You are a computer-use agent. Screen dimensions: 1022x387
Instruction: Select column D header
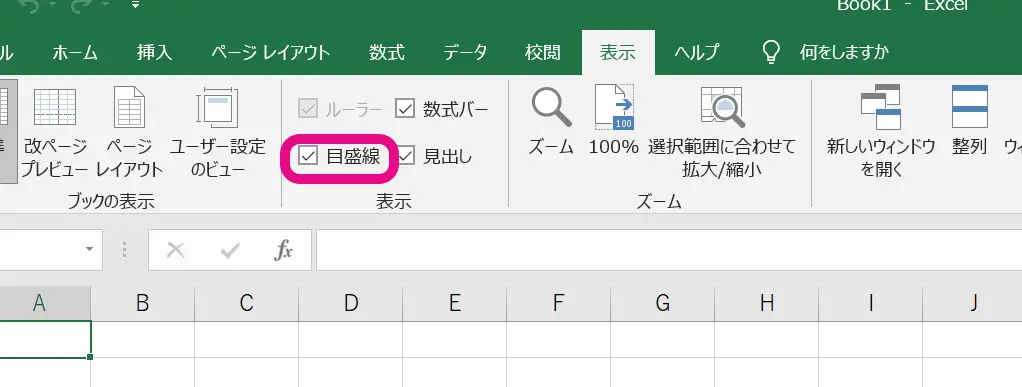351,303
